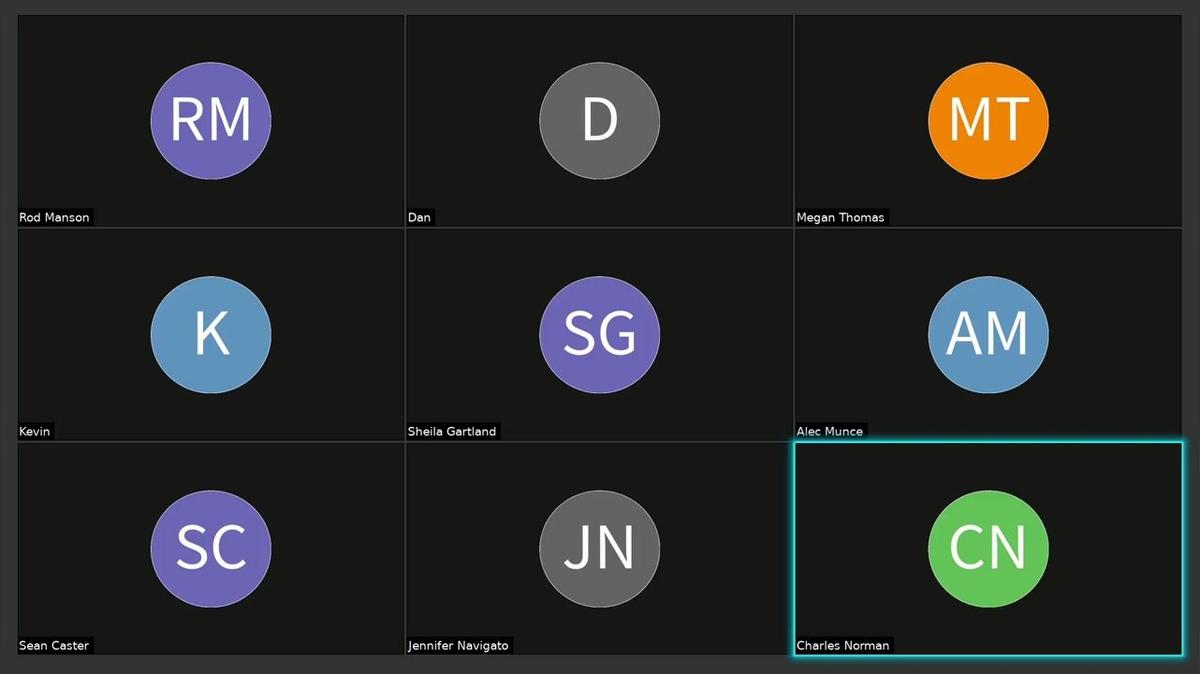
Task: Select the orange MT avatar
Action: click(988, 120)
